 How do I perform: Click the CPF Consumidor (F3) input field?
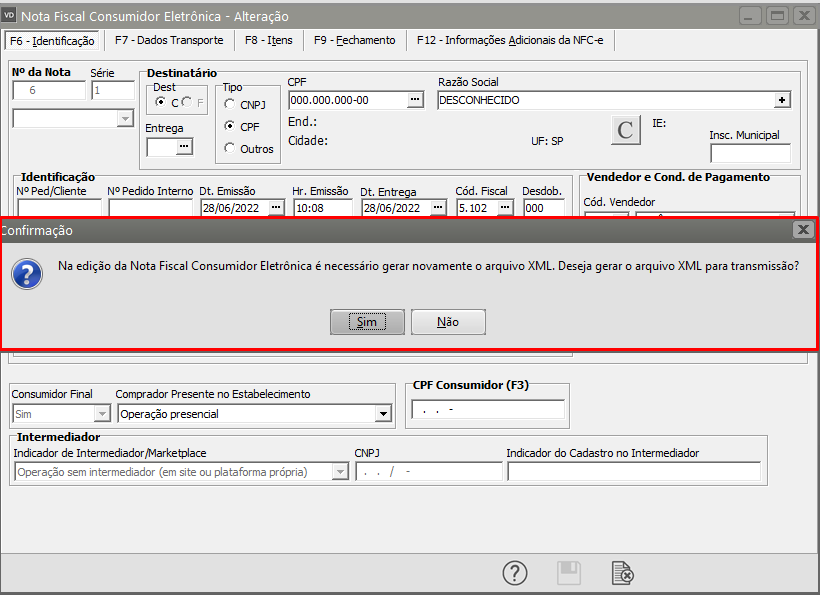487,410
